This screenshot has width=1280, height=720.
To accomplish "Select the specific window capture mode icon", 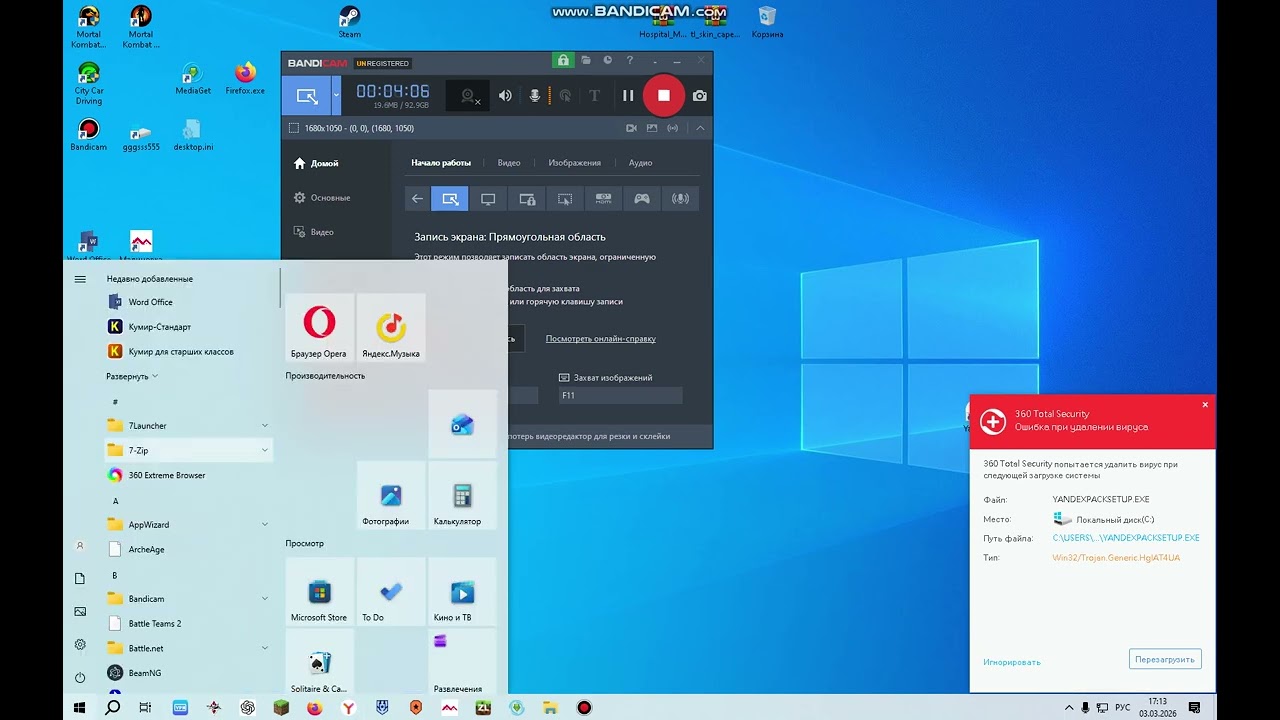I will (527, 199).
